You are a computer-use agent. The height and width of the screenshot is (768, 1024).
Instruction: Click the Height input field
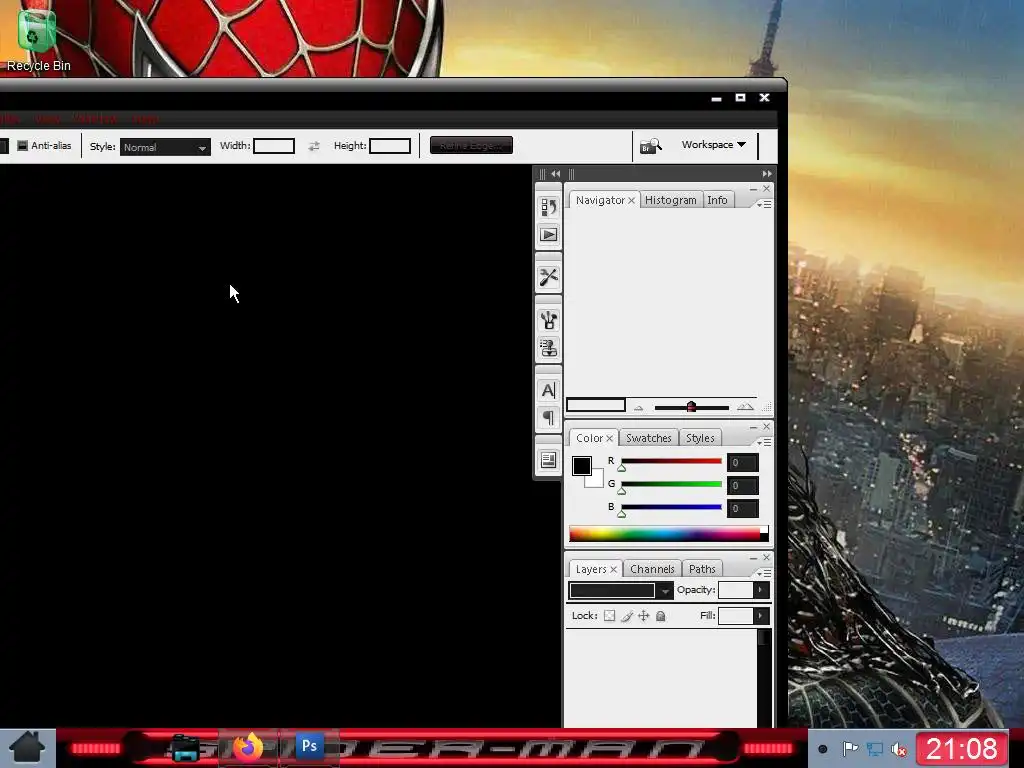click(390, 146)
